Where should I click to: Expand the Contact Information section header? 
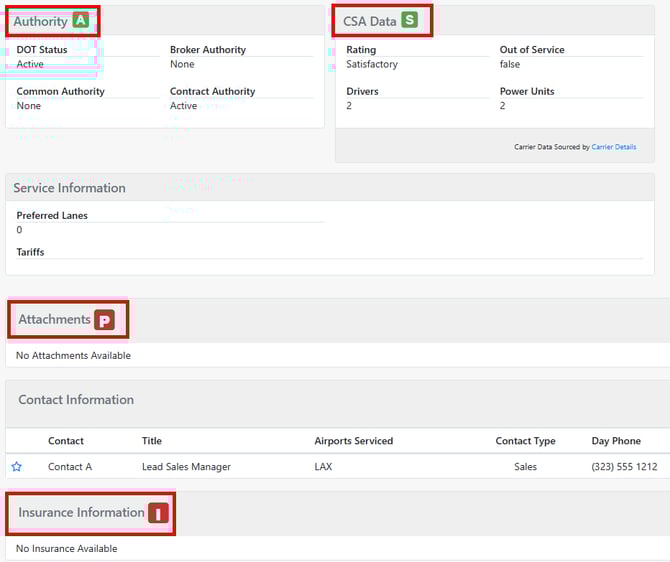click(76, 400)
